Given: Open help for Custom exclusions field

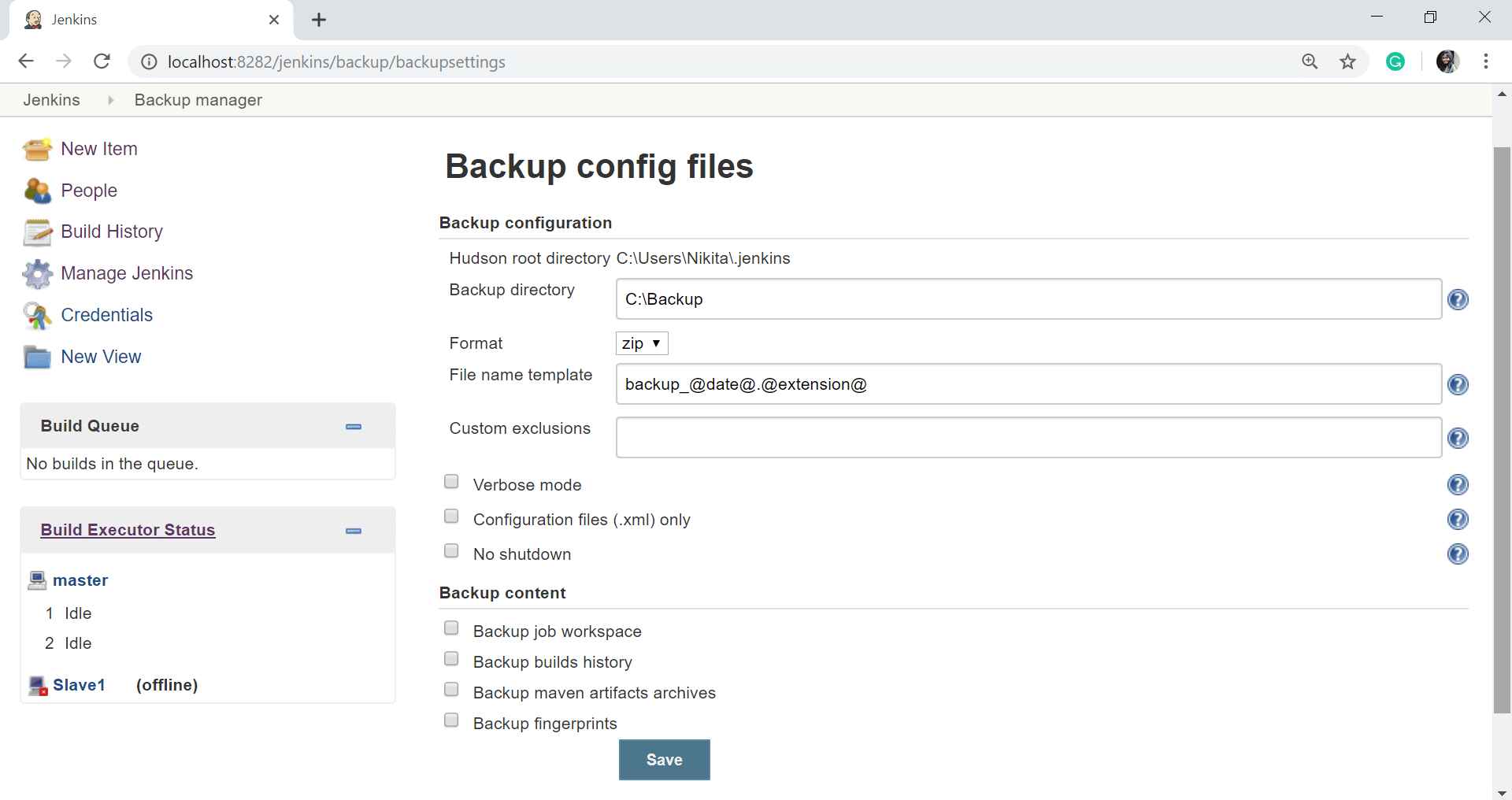Looking at the screenshot, I should pos(1458,439).
